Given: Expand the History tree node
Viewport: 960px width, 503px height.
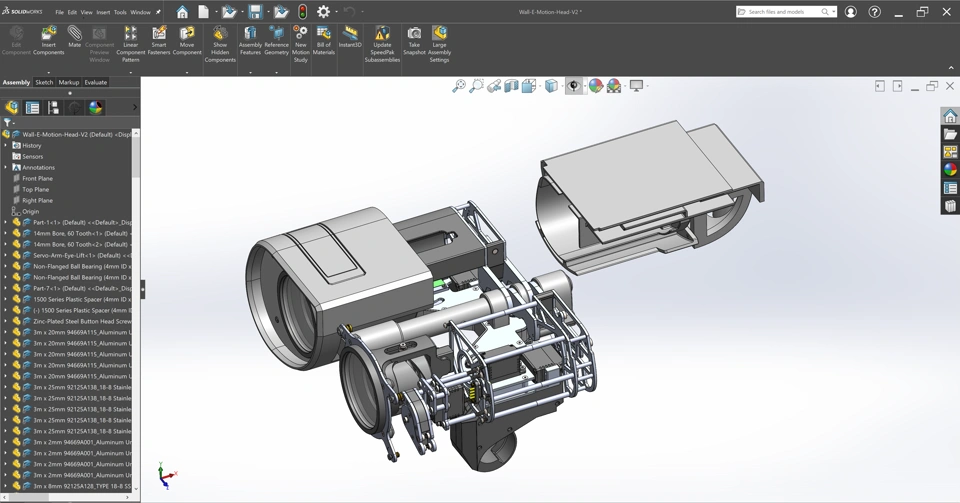Looking at the screenshot, I should (6, 145).
